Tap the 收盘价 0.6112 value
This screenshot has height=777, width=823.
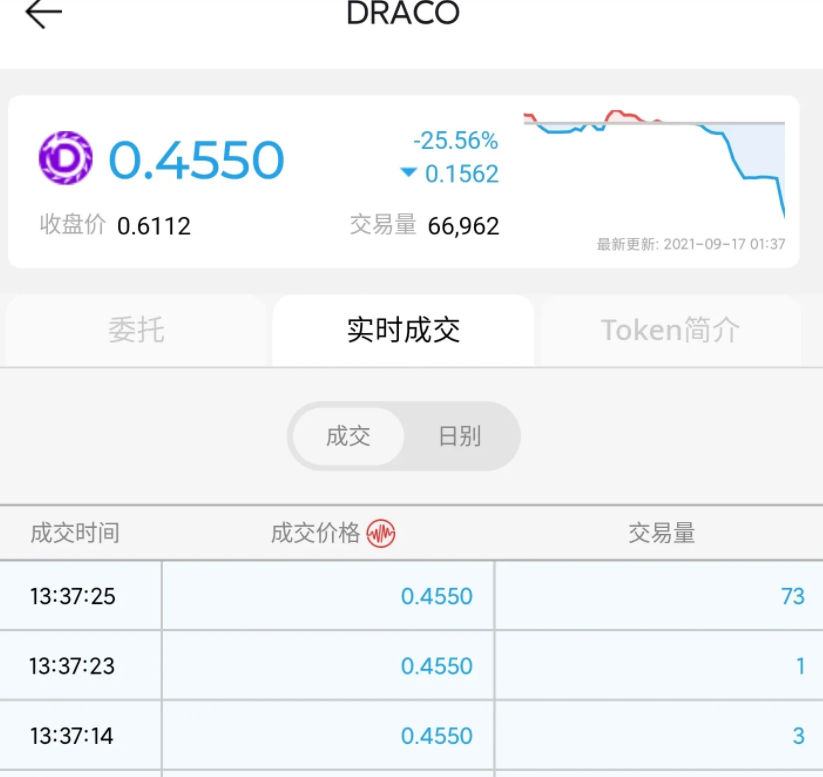tap(154, 226)
